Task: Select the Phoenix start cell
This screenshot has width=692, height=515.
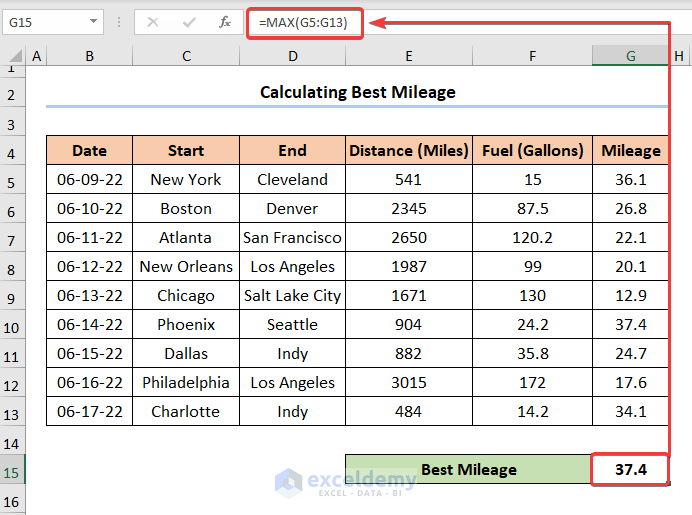Action: pos(186,324)
